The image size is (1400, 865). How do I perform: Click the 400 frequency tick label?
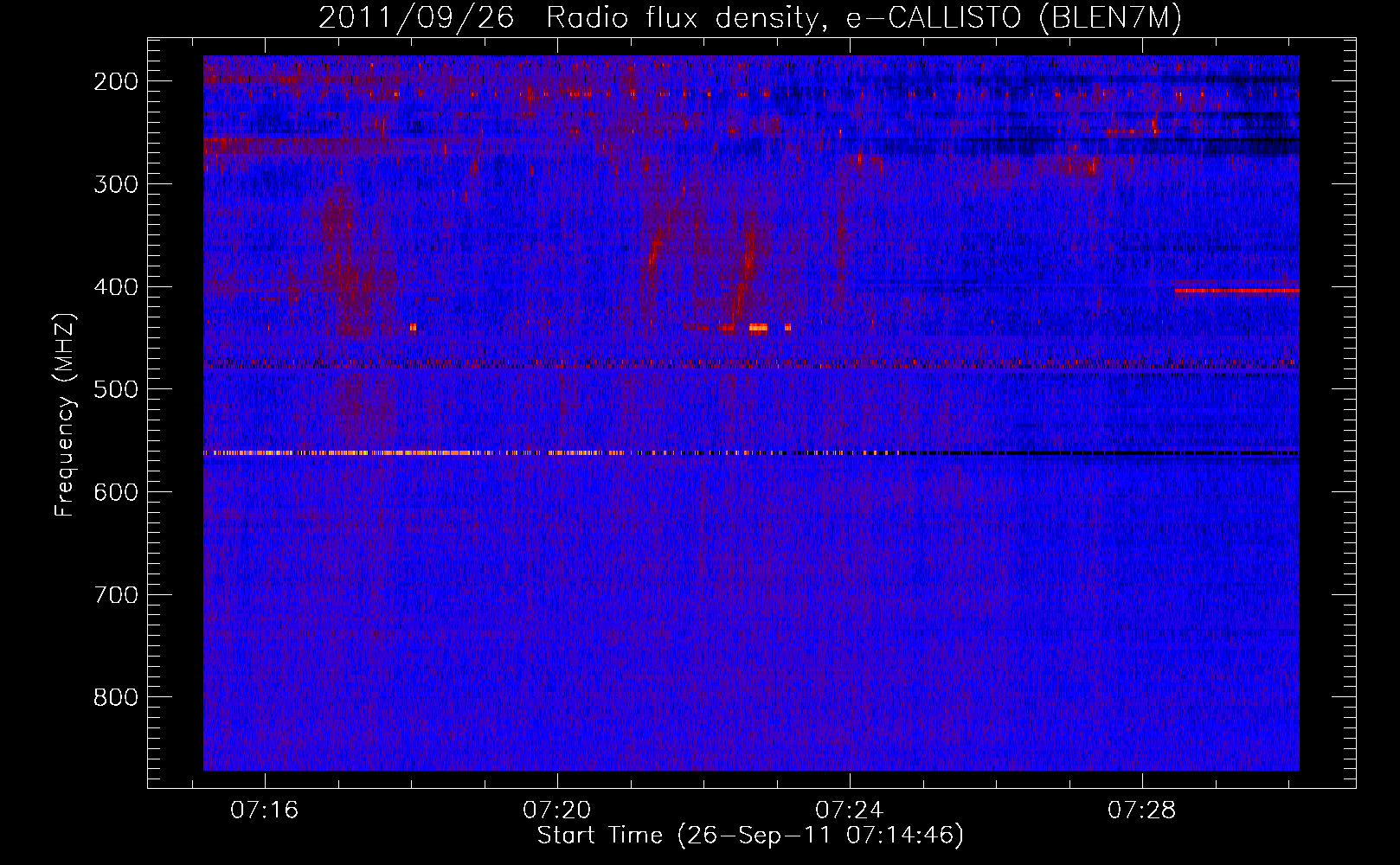tap(115, 287)
